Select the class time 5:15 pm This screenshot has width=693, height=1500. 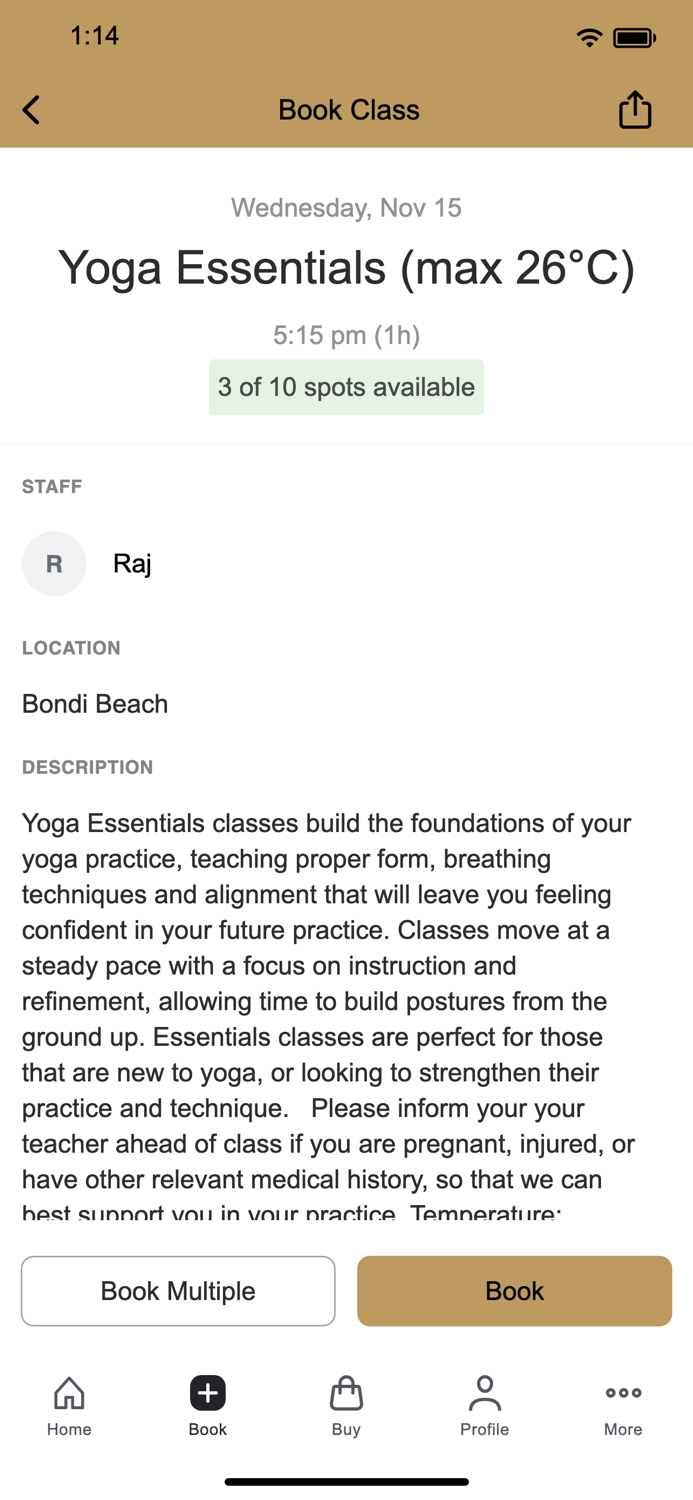(x=346, y=335)
